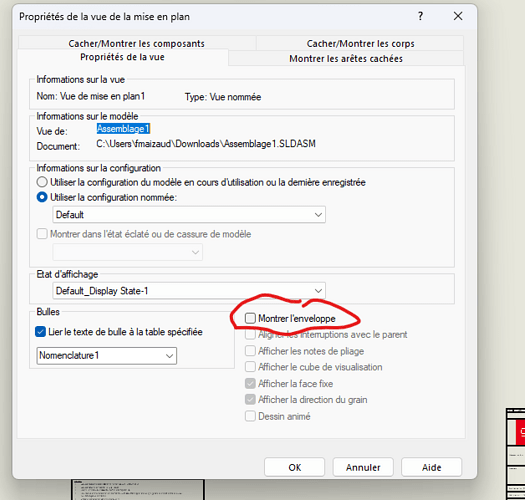
Task: Select the Montrer les arêtes cachées tab
Action: point(346,59)
